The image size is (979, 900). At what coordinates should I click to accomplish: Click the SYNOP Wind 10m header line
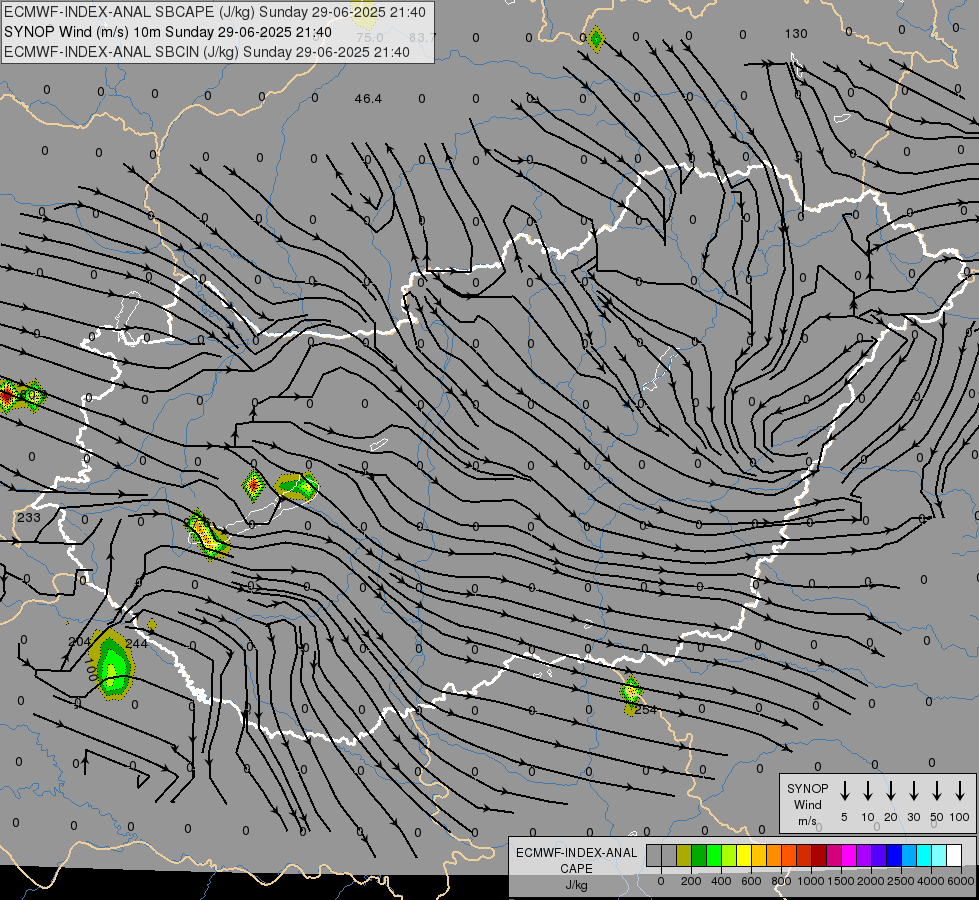pos(167,32)
